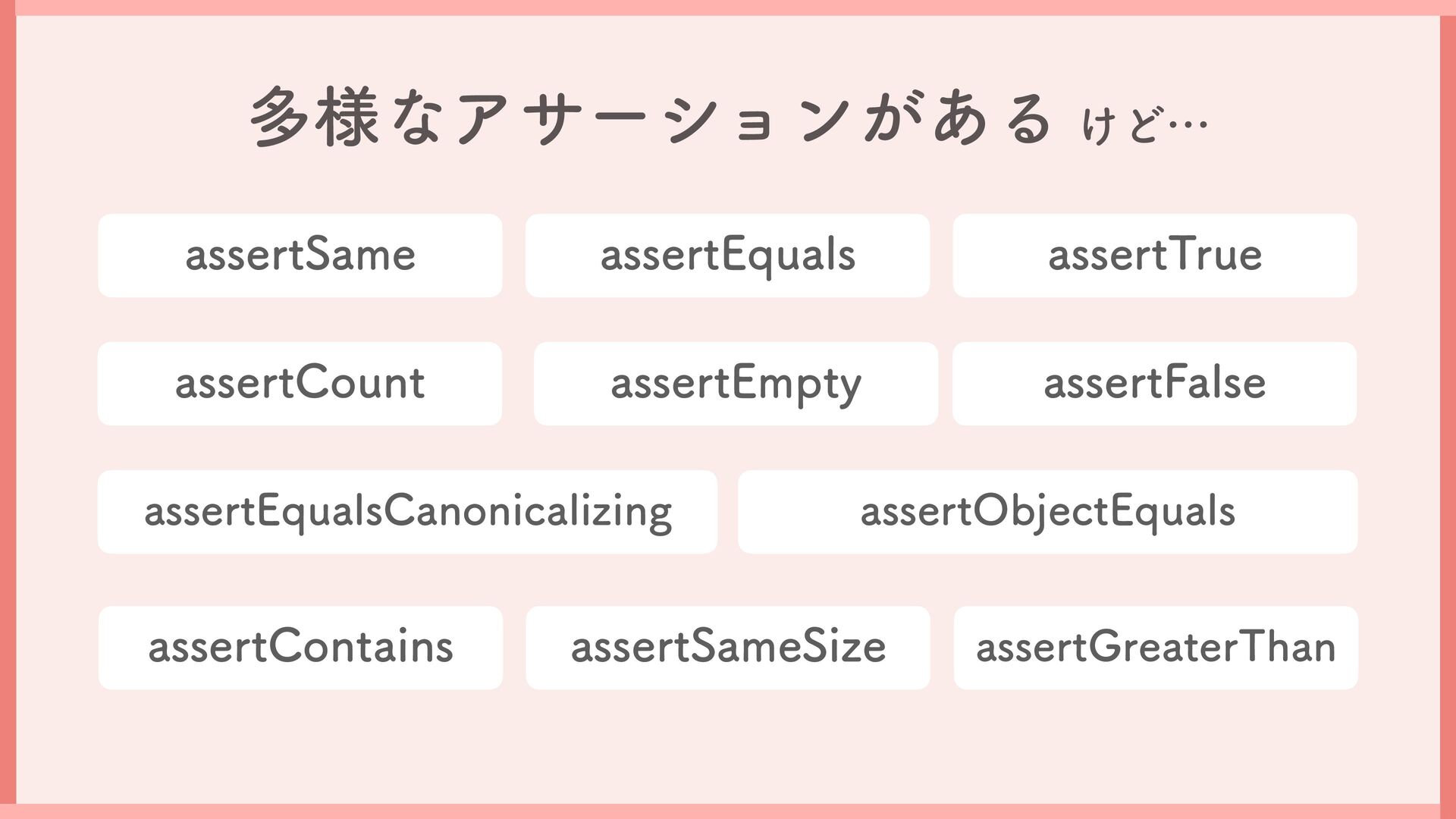Click the word Canonicalizing in the wide box
The width and height of the screenshot is (1456, 819).
click(x=529, y=513)
